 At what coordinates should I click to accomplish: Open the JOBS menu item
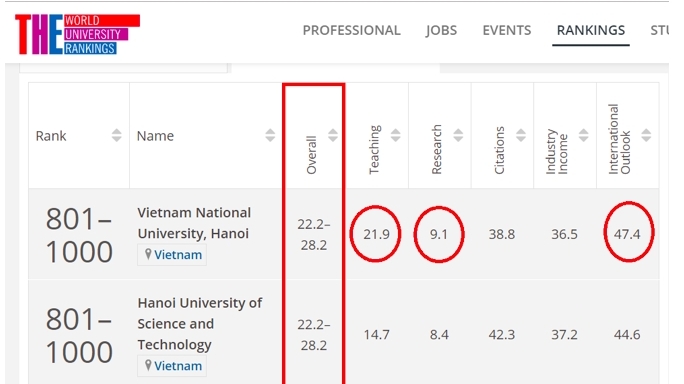tap(441, 30)
